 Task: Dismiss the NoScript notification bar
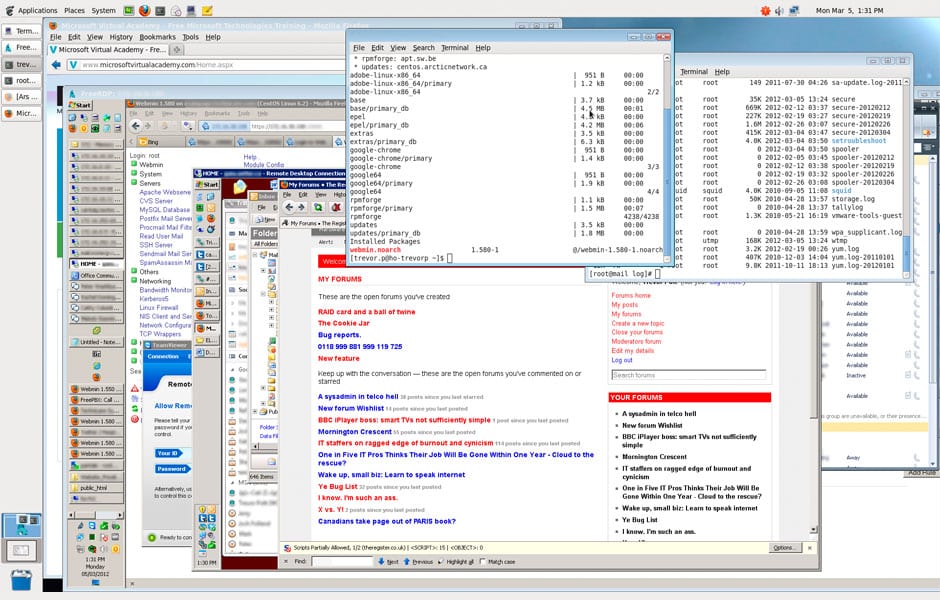[x=810, y=548]
